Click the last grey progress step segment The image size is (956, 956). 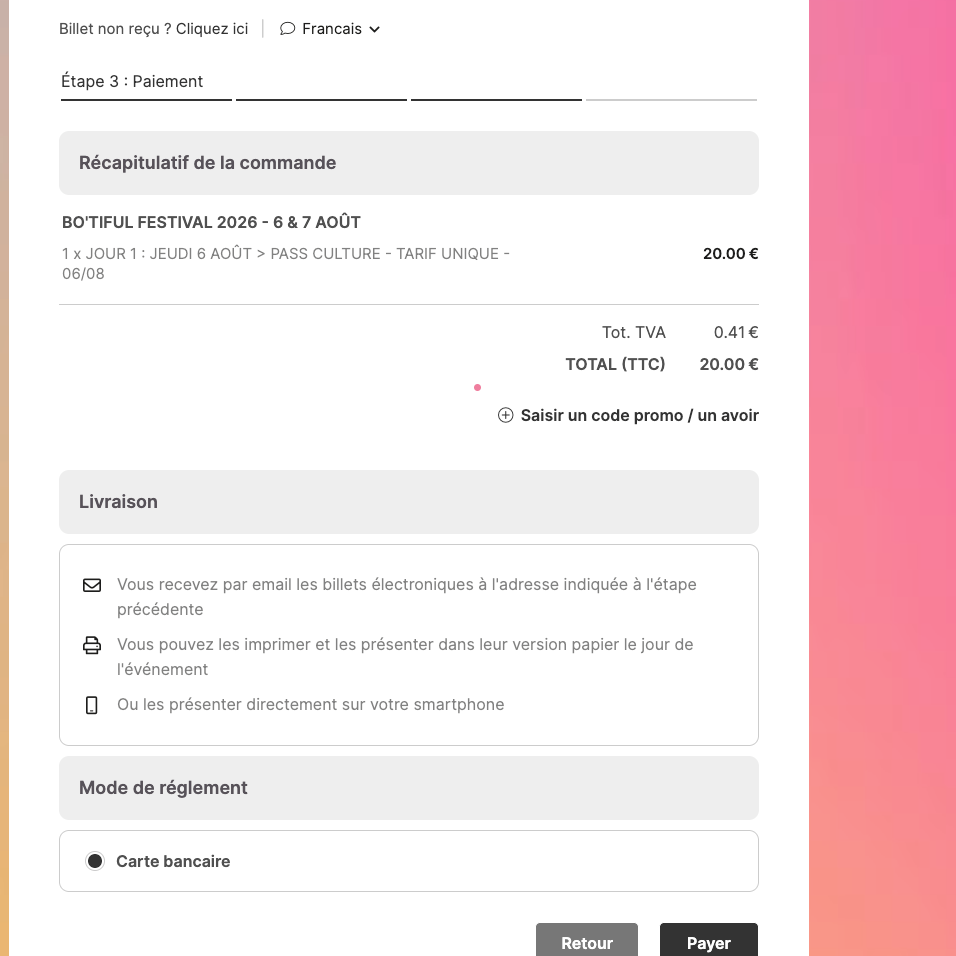[671, 100]
